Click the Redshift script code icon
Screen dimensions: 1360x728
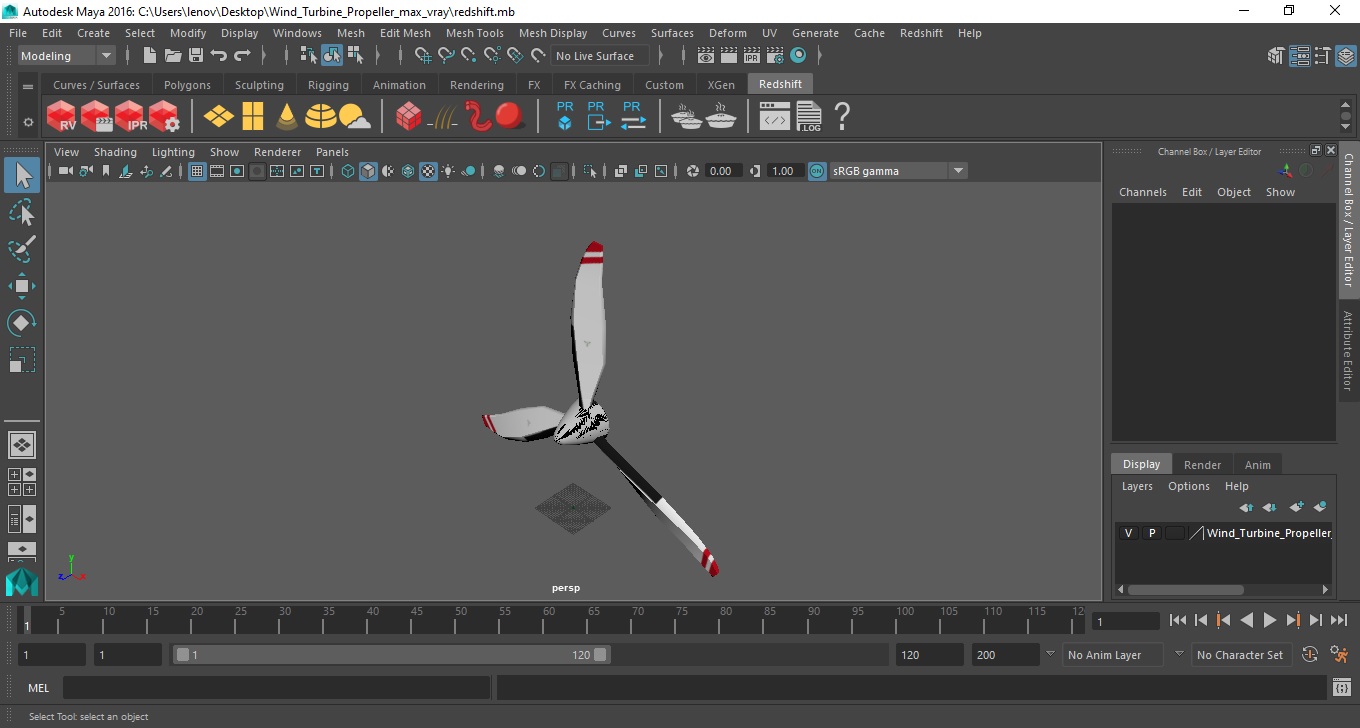click(775, 117)
